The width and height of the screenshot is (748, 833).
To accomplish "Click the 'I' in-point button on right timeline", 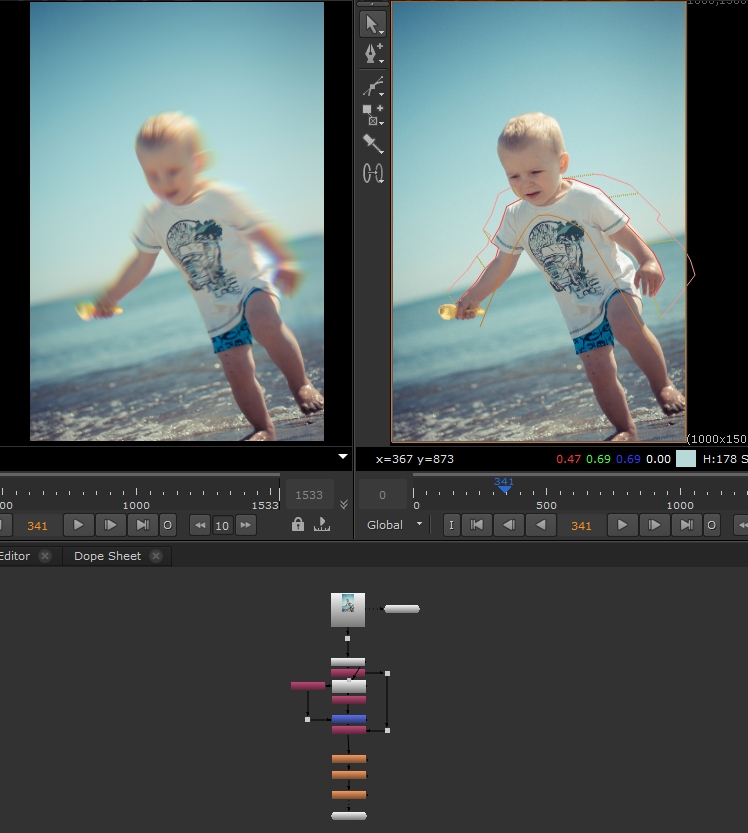I will (451, 525).
